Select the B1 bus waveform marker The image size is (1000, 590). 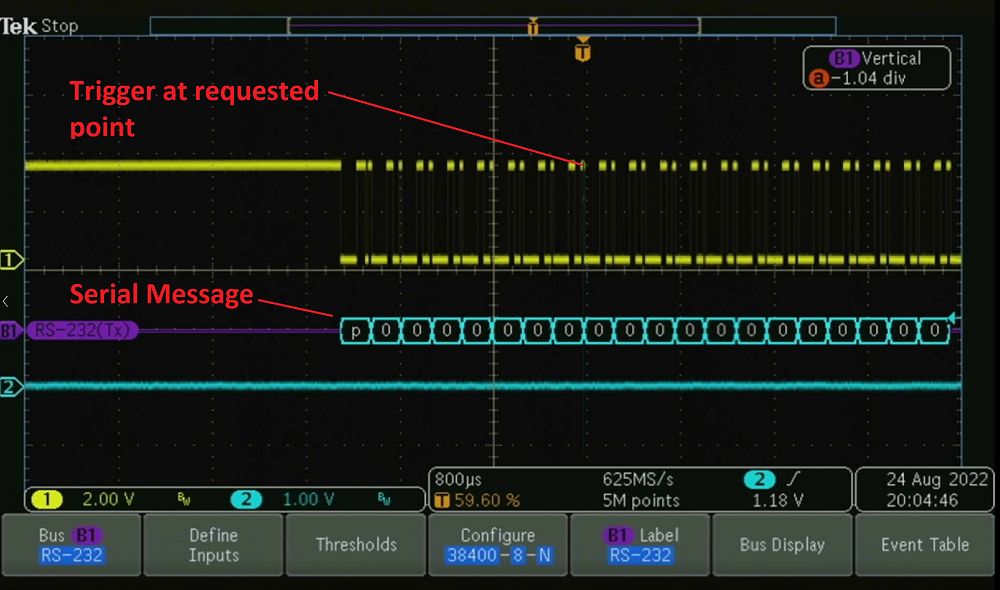click(10, 330)
